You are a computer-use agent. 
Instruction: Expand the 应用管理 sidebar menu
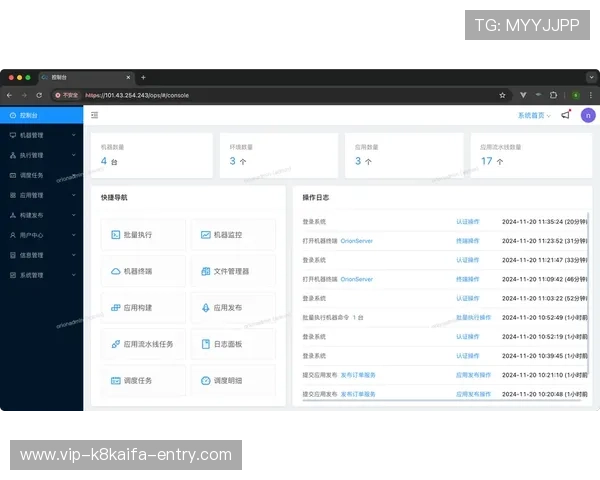click(x=41, y=195)
